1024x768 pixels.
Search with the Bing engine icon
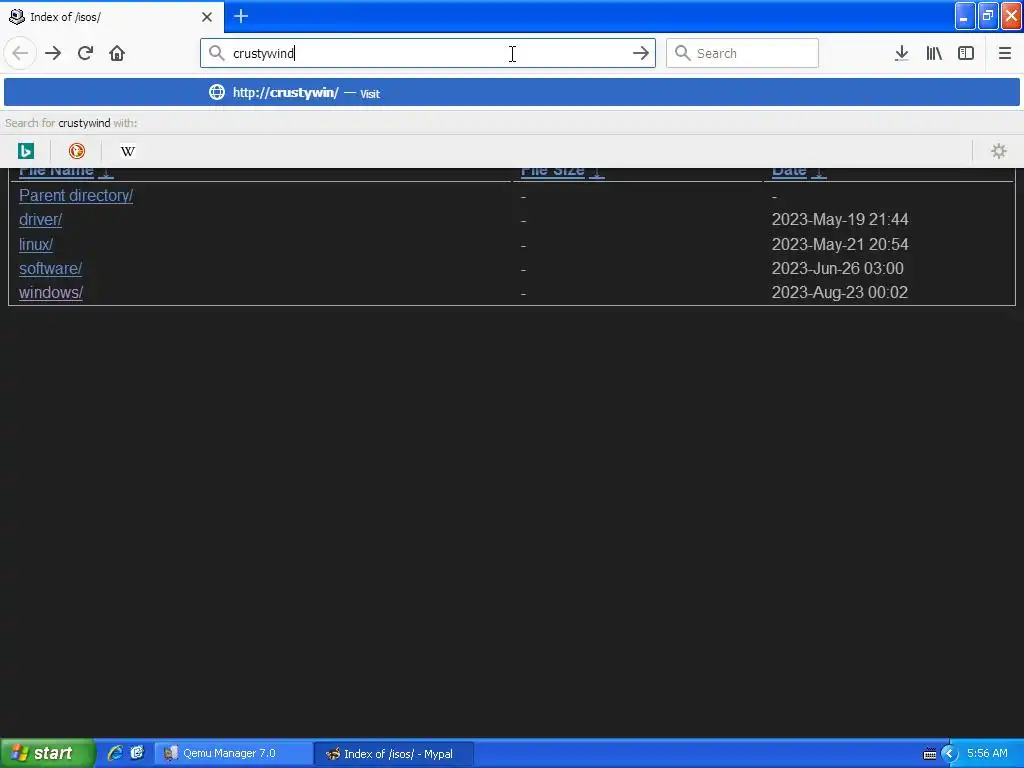[25, 151]
